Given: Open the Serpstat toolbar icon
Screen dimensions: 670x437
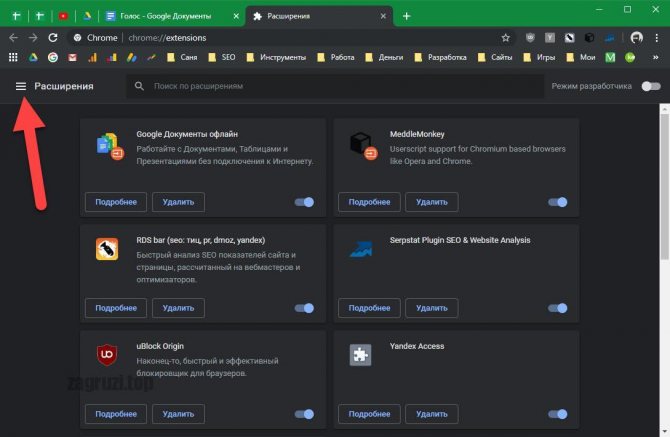Looking at the screenshot, I should tap(609, 38).
